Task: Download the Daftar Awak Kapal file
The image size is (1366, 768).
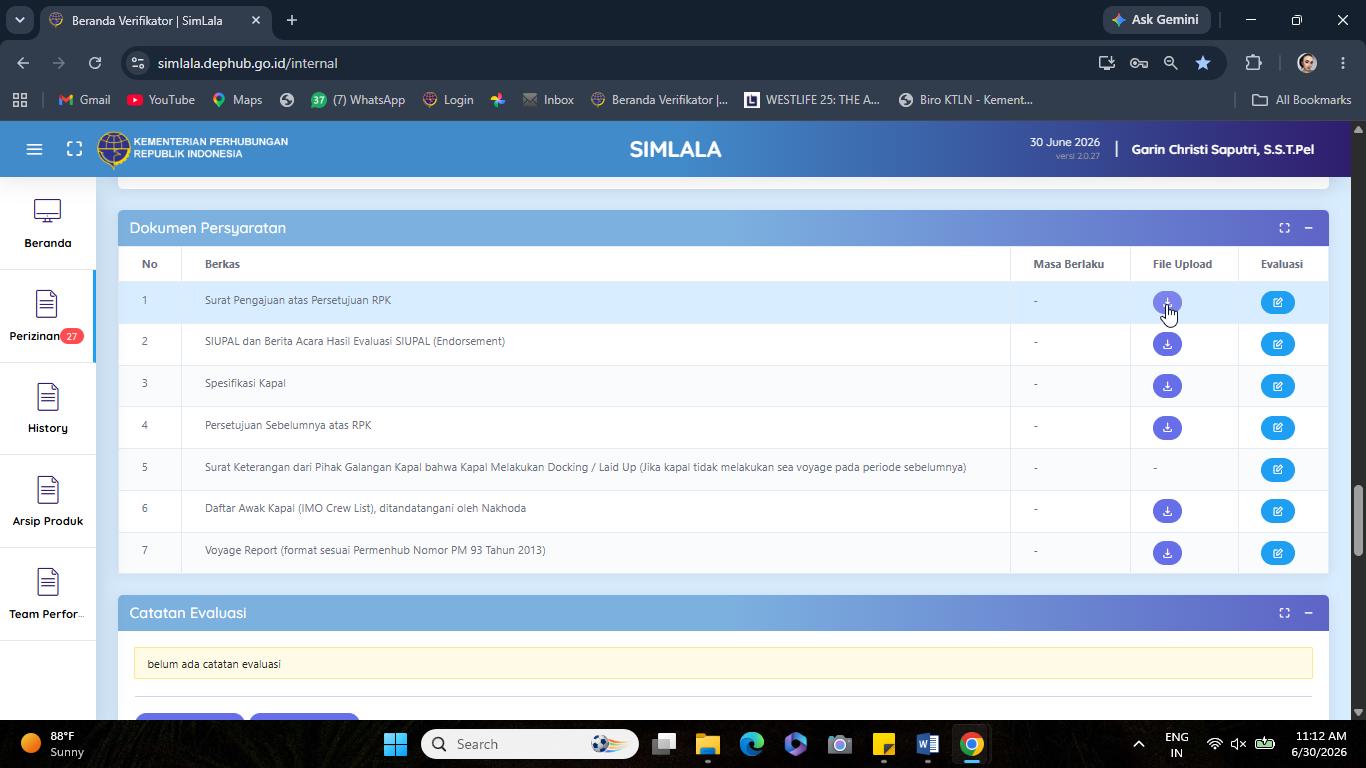Action: [x=1167, y=511]
